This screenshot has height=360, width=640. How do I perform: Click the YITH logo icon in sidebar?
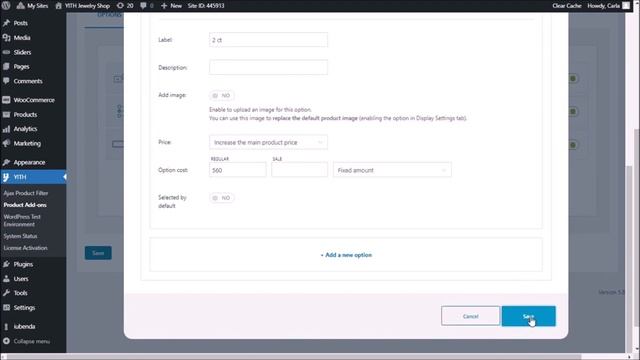6,177
